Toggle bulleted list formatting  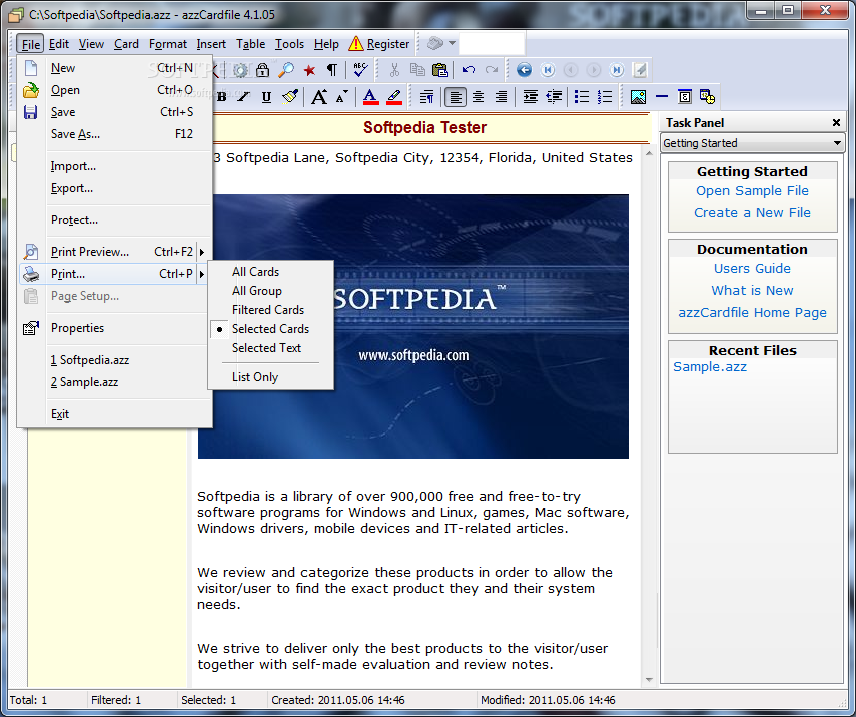coord(582,97)
